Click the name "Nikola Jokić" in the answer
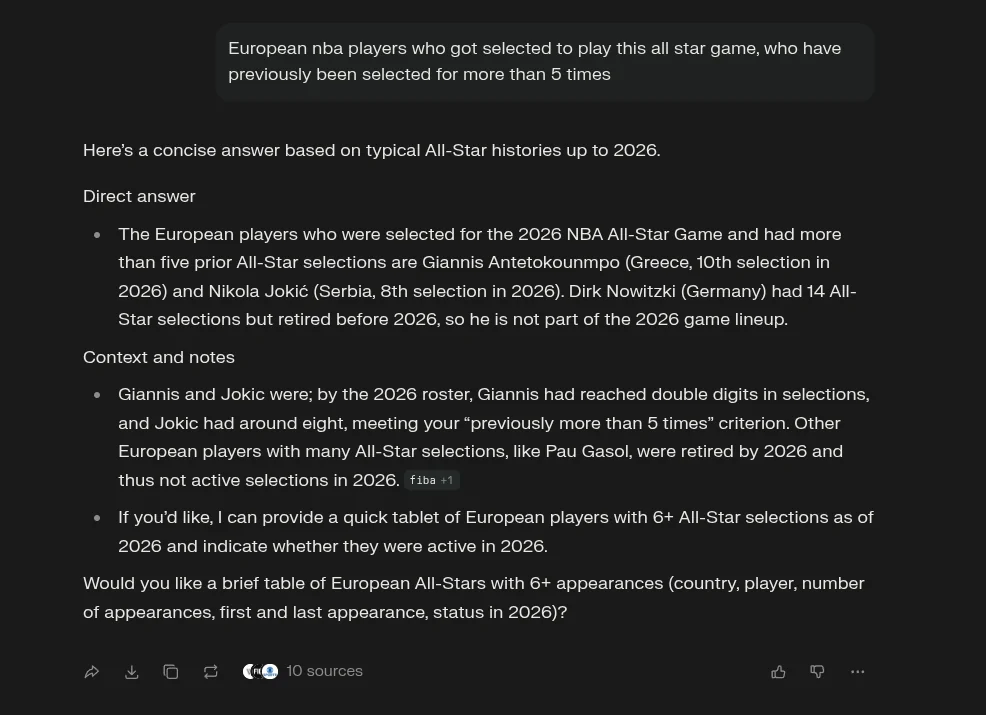The image size is (986, 715). [258, 291]
